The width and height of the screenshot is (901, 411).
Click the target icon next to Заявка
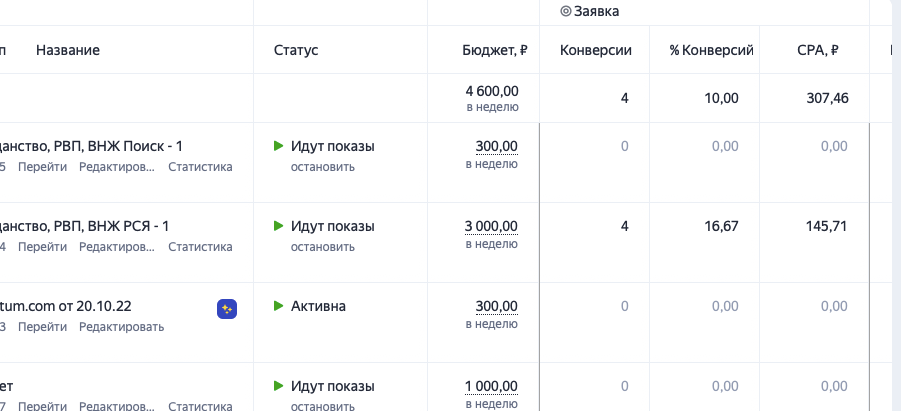(x=565, y=11)
